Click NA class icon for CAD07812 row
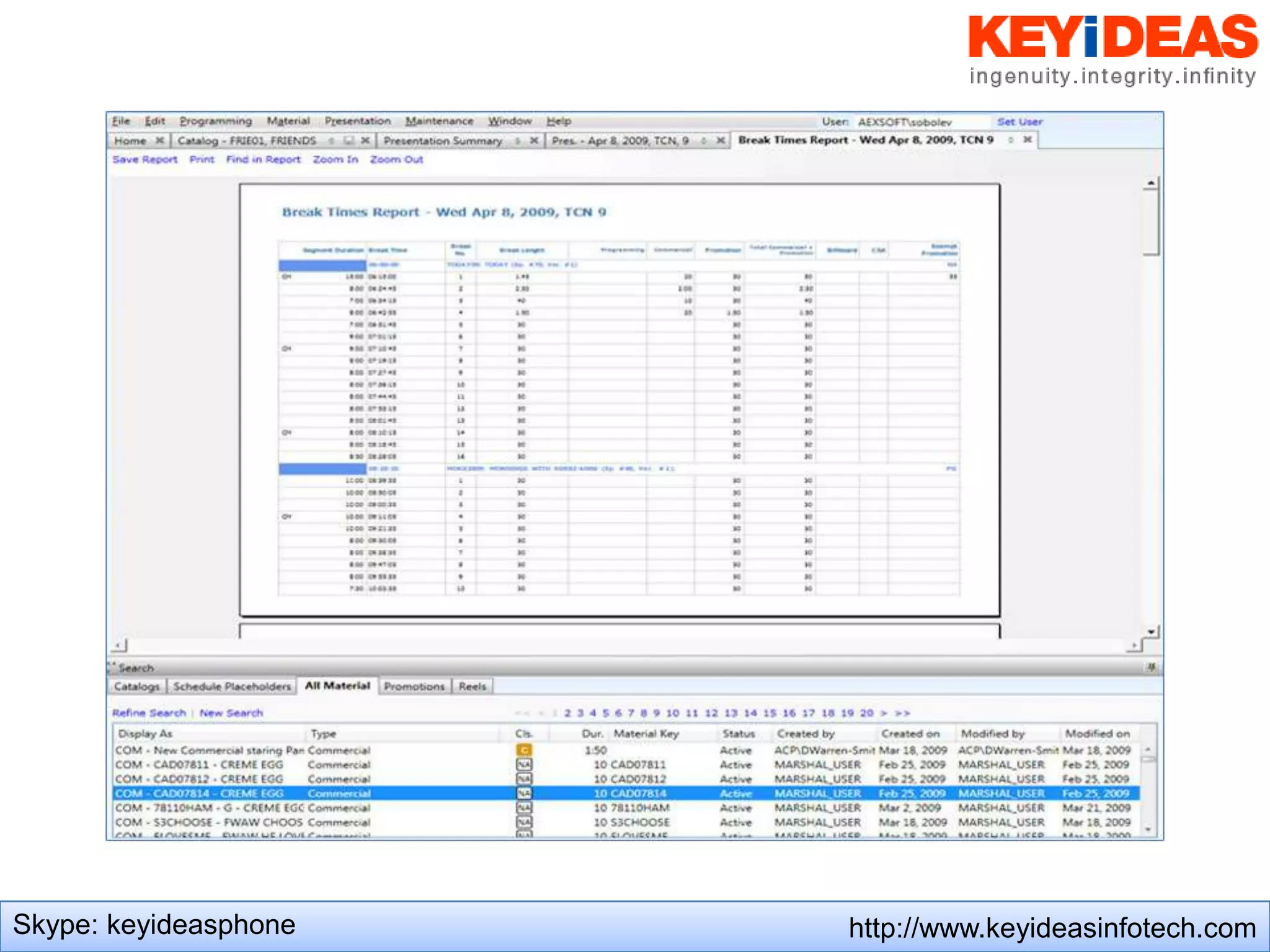This screenshot has height=952, width=1270. click(523, 779)
